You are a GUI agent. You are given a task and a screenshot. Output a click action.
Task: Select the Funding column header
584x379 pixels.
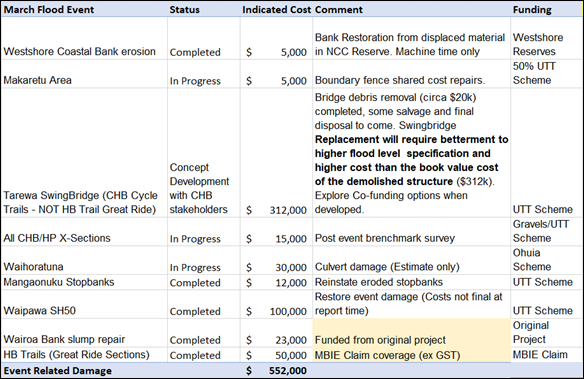tap(546, 9)
